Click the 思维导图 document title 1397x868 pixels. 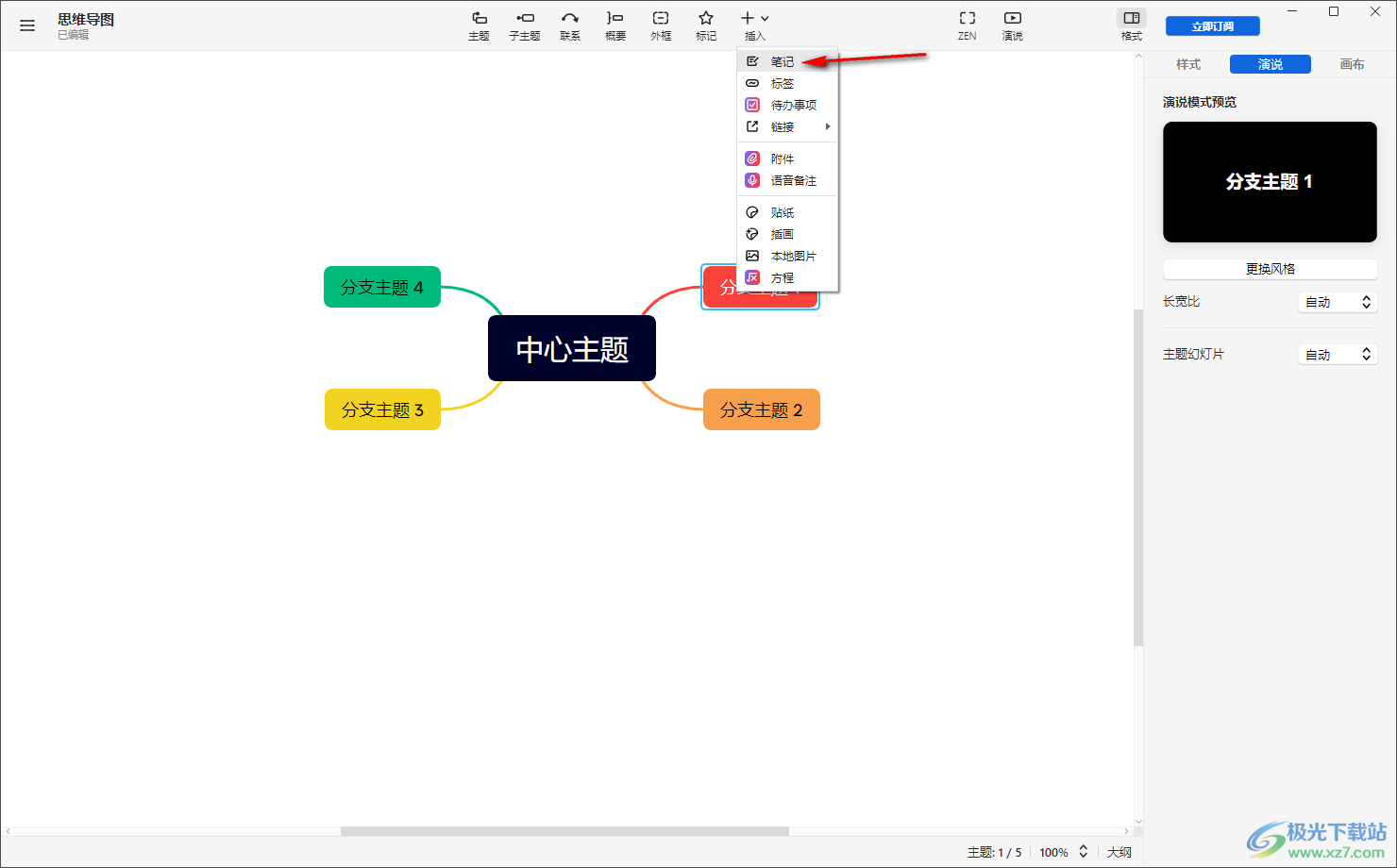[86, 19]
